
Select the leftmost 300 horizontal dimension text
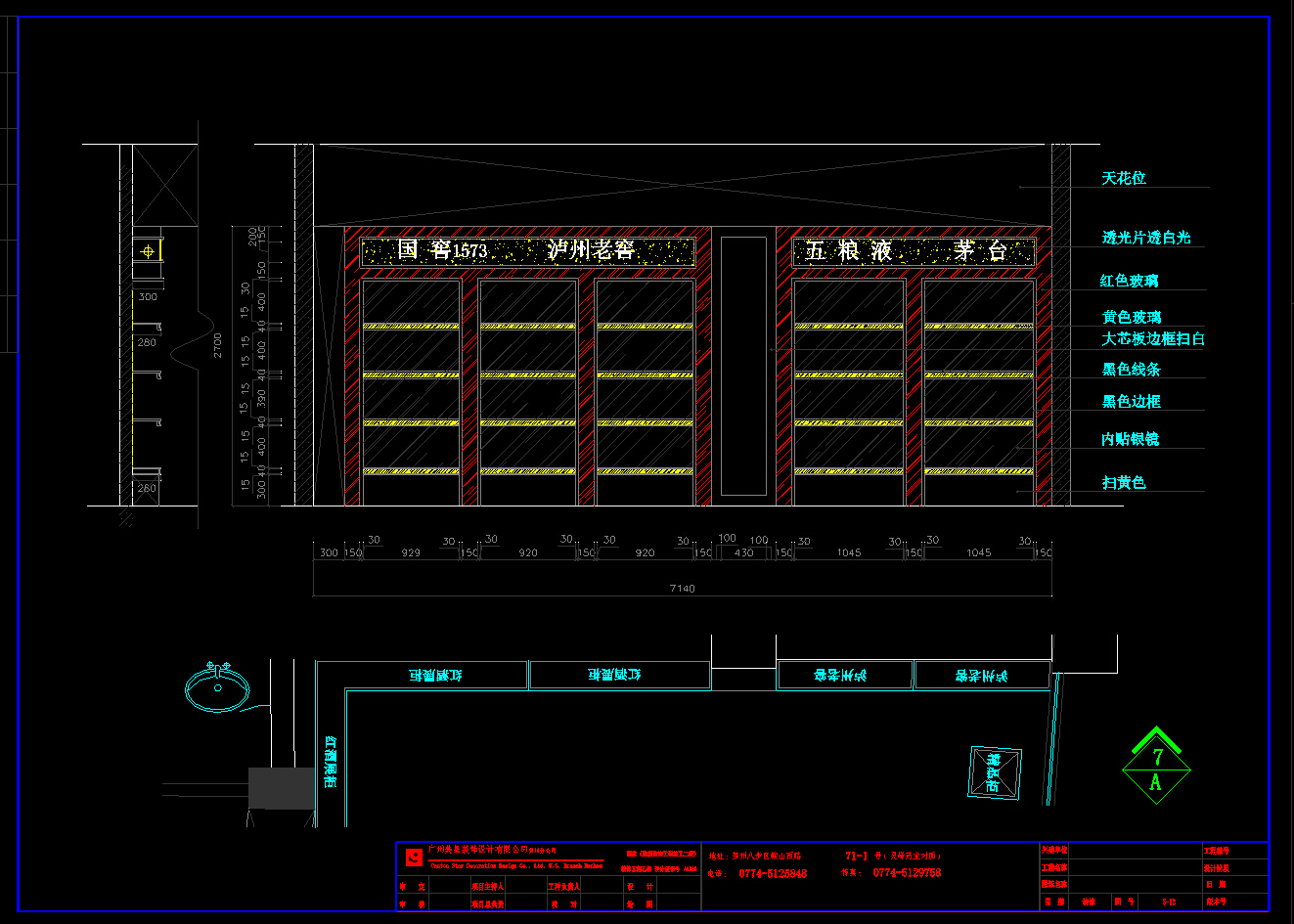point(329,553)
